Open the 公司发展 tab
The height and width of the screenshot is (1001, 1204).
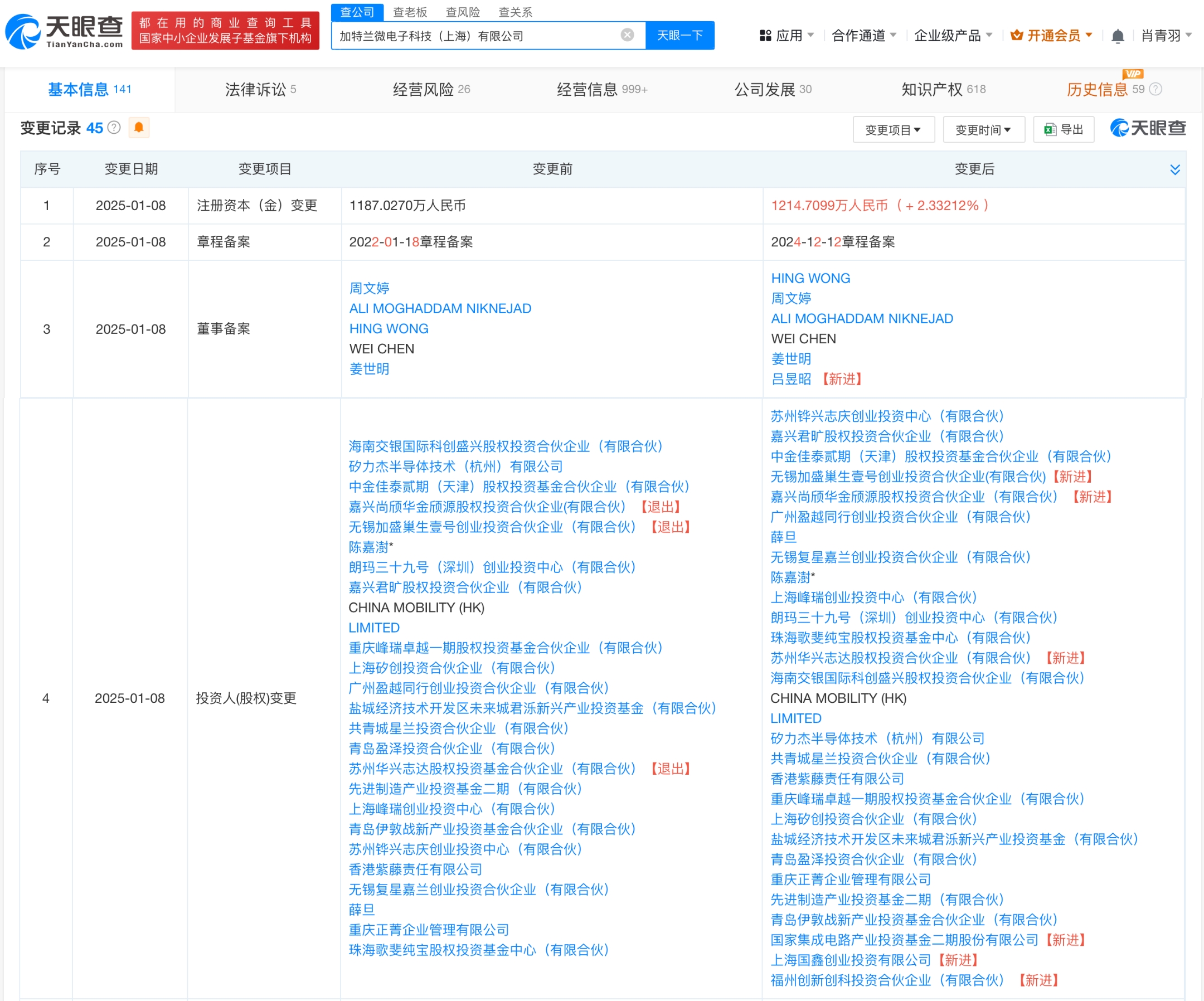773,89
